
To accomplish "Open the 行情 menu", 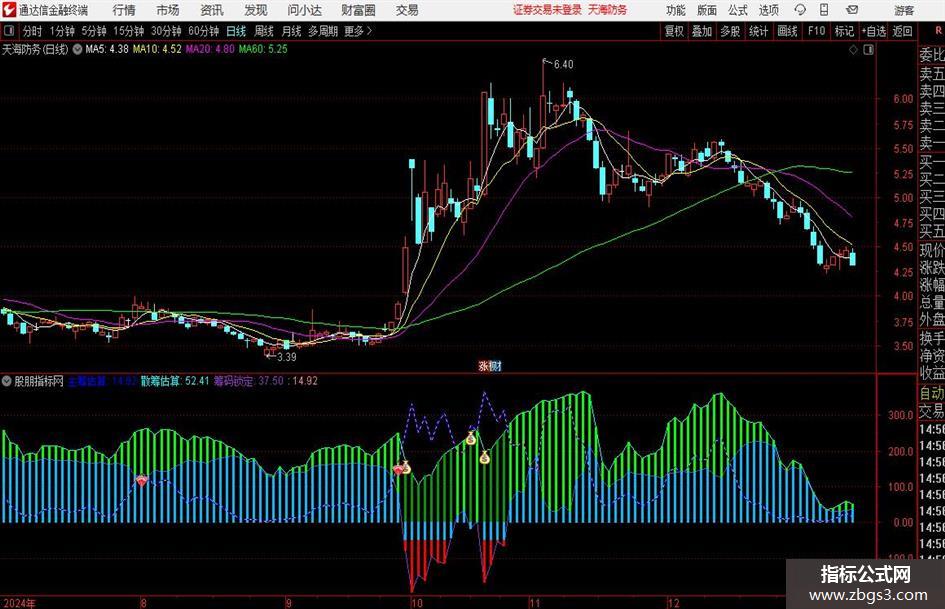I will click(124, 10).
